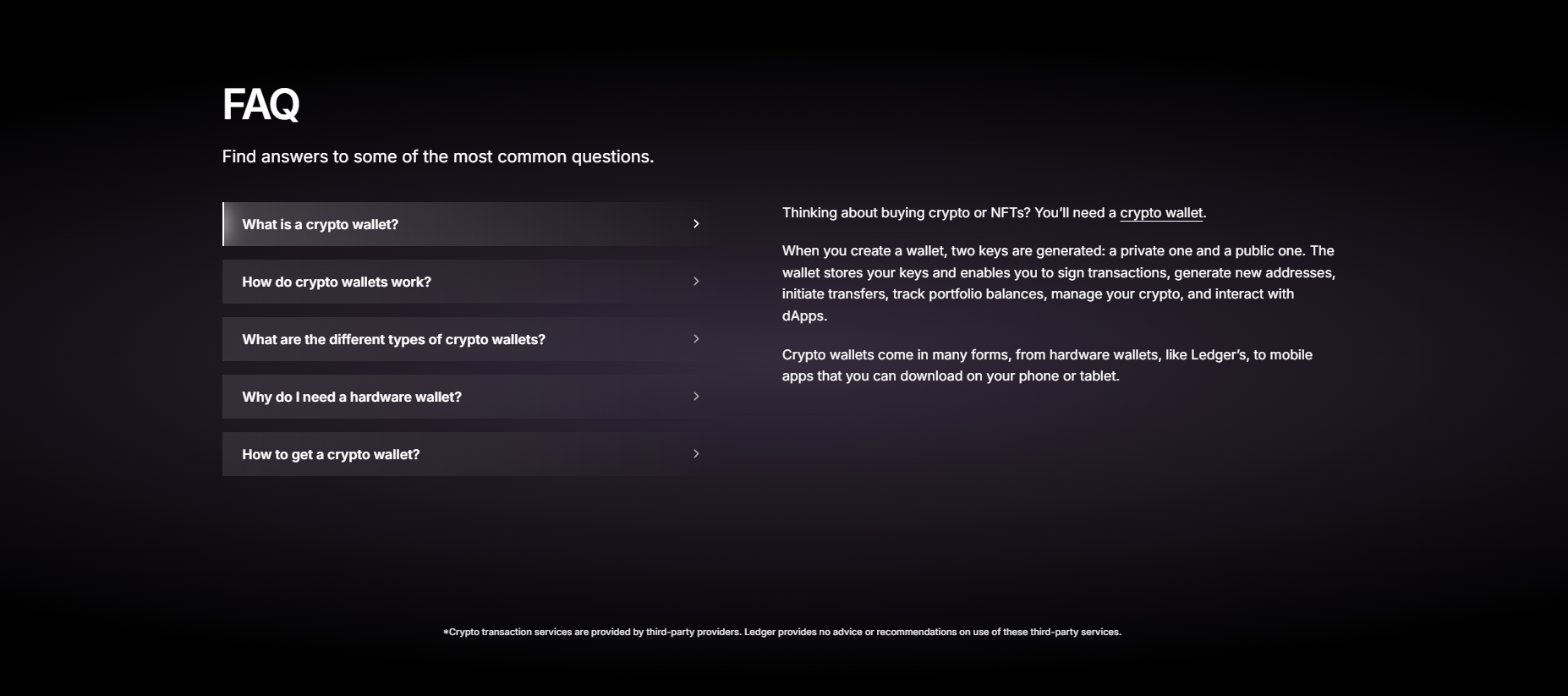
Task: Click the large FAQ heading
Action: click(260, 105)
